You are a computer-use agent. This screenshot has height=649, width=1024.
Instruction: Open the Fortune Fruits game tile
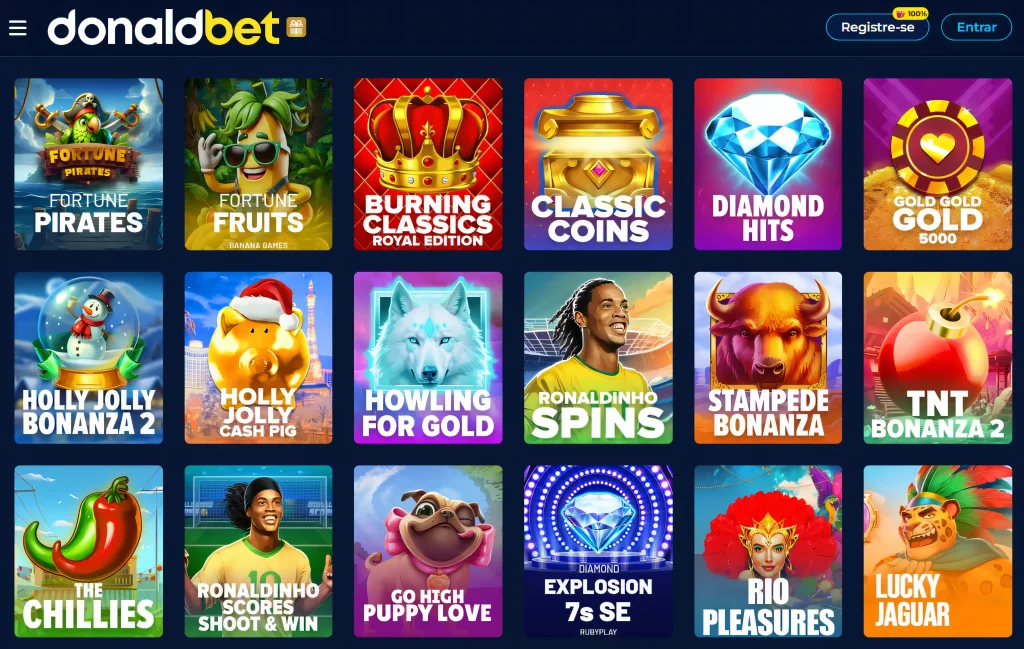click(x=259, y=164)
